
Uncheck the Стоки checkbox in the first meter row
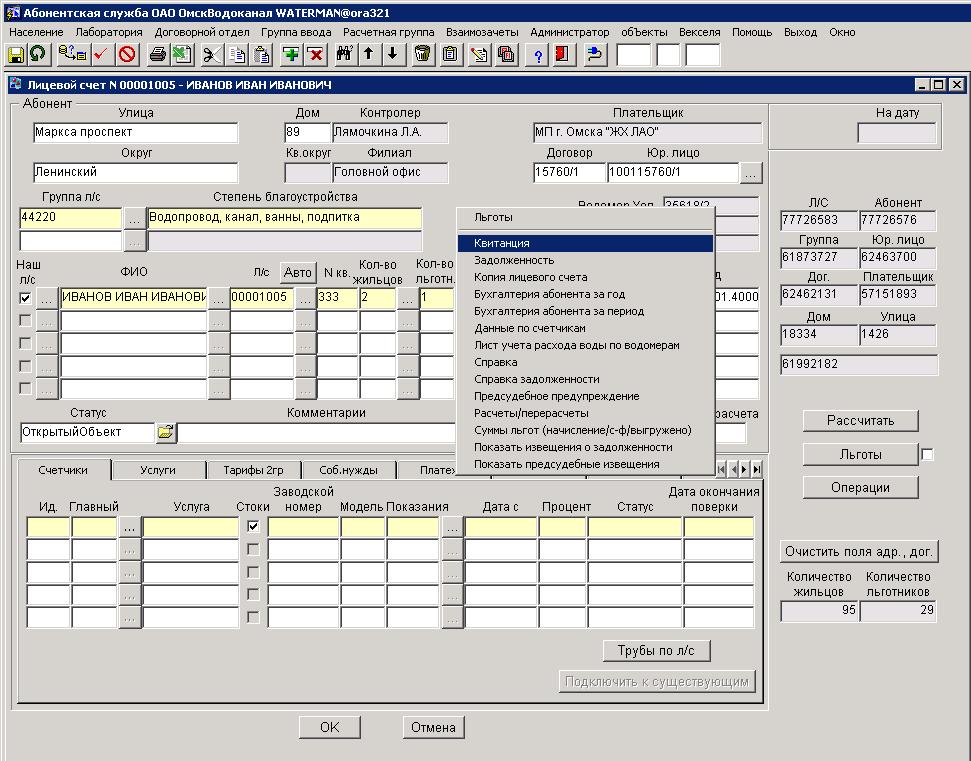click(x=253, y=526)
